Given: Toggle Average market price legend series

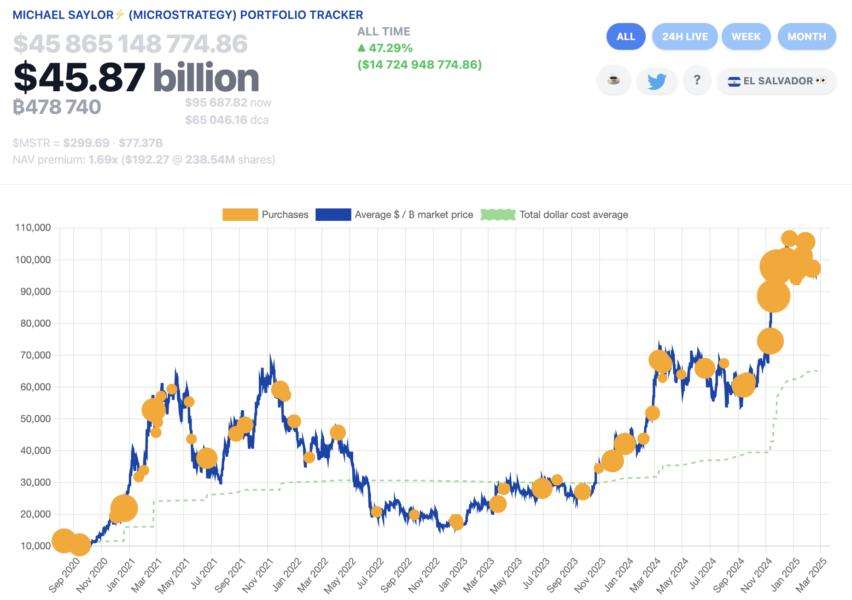Looking at the screenshot, I should (x=394, y=215).
